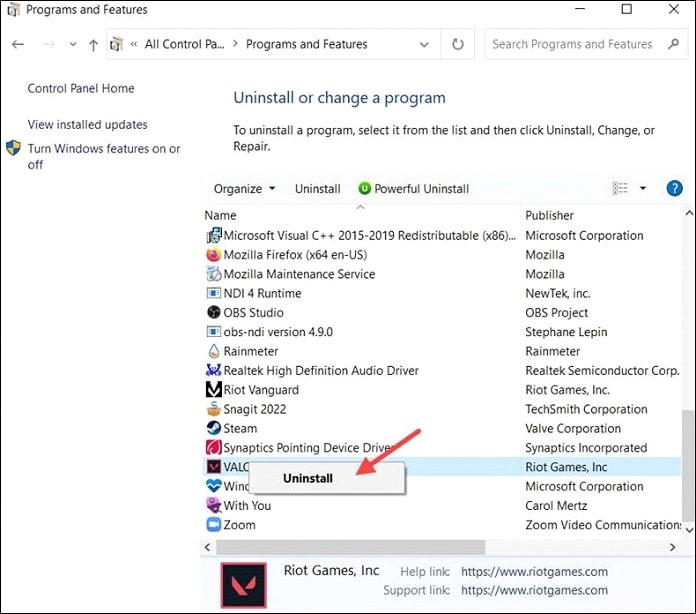Go up one folder level arrow
Image resolution: width=696 pixels, height=614 pixels.
(93, 45)
